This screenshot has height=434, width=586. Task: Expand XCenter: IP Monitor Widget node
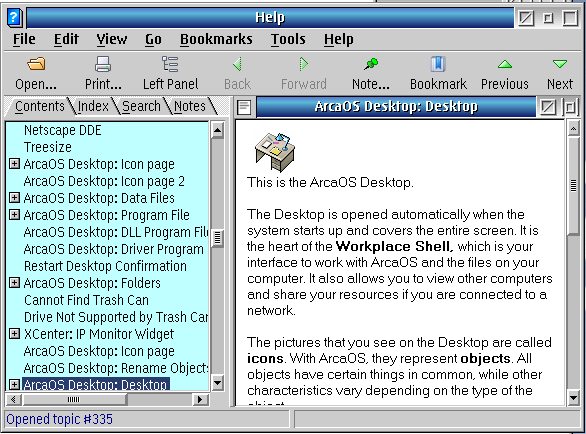point(14,333)
